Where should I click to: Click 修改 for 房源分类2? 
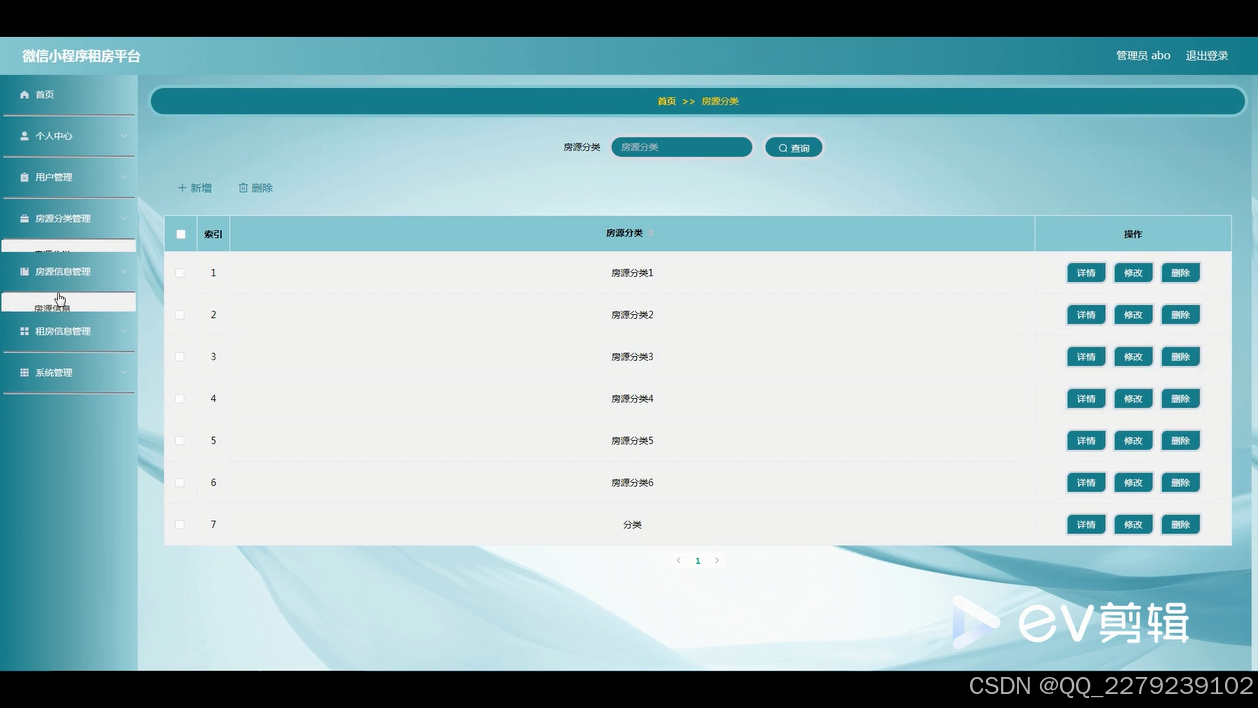point(1133,314)
